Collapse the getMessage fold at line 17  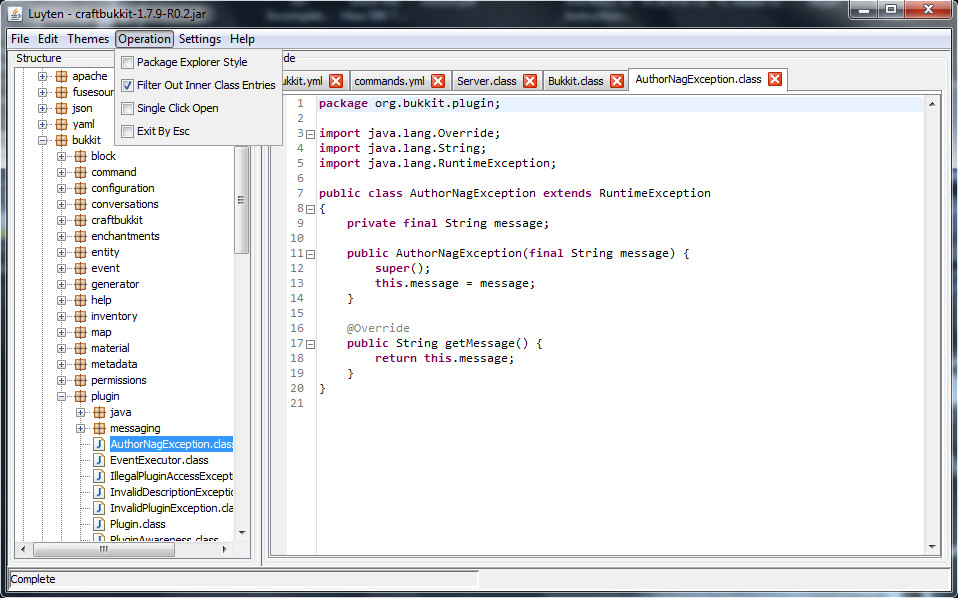310,344
